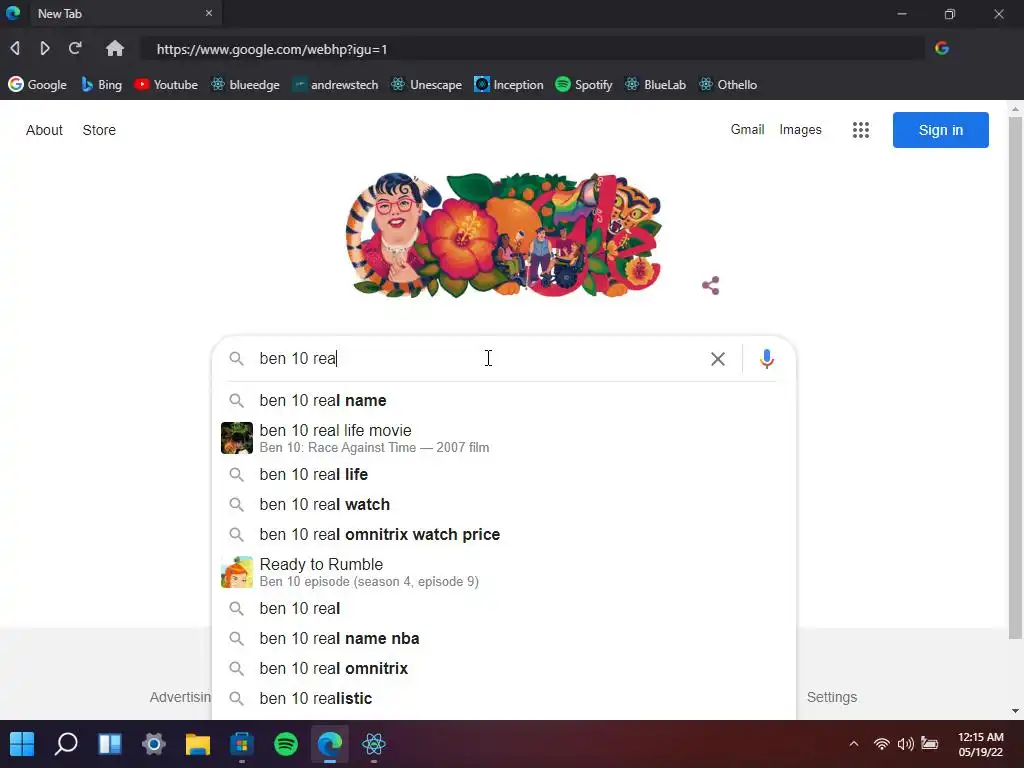The image size is (1024, 768).
Task: Go back with the browser back arrow
Action: (x=15, y=48)
